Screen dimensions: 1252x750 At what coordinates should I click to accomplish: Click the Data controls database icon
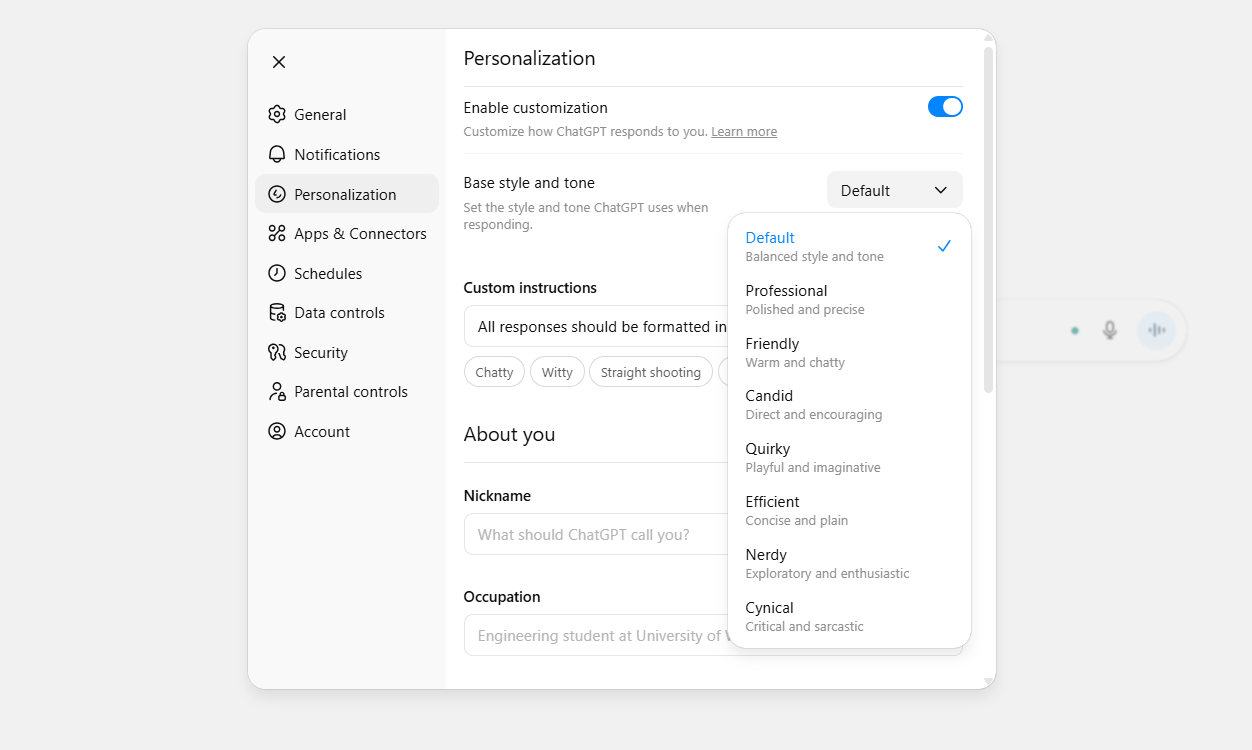(277, 312)
